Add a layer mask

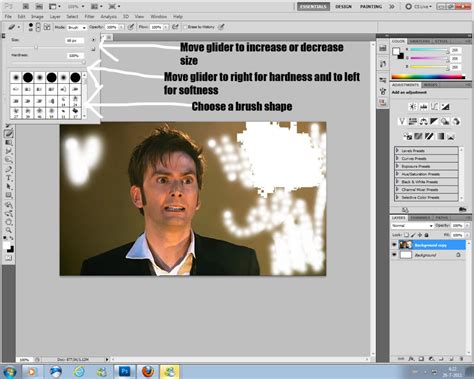point(421,359)
